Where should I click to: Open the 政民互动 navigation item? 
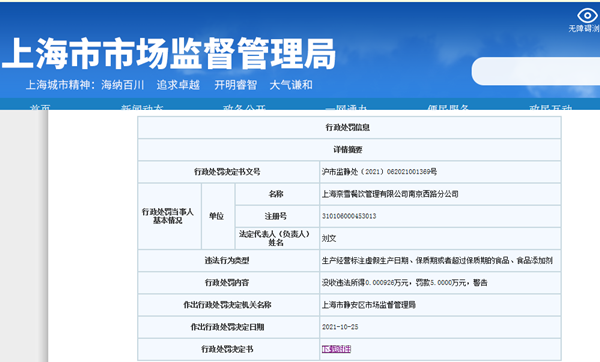coord(550,107)
